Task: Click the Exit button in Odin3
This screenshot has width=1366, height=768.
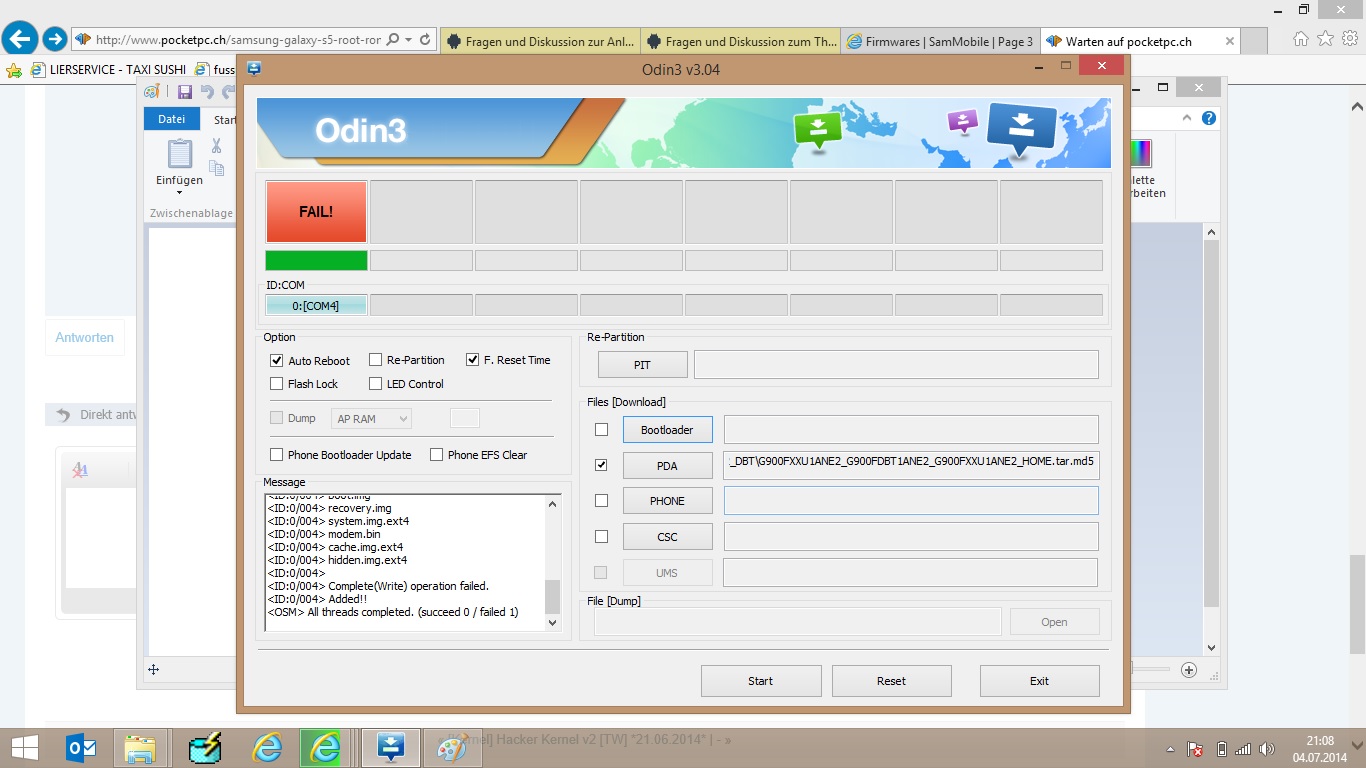Action: click(1039, 681)
